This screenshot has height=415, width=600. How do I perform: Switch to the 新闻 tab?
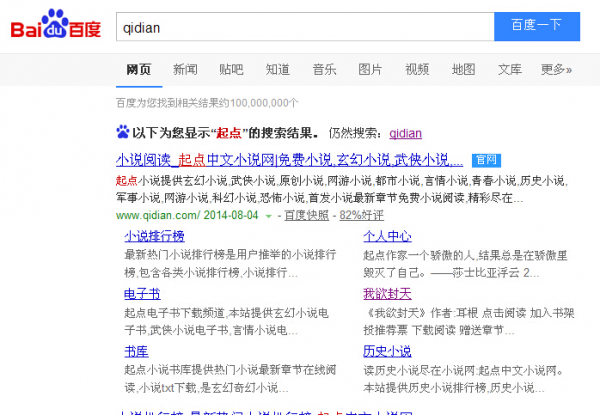coord(185,70)
